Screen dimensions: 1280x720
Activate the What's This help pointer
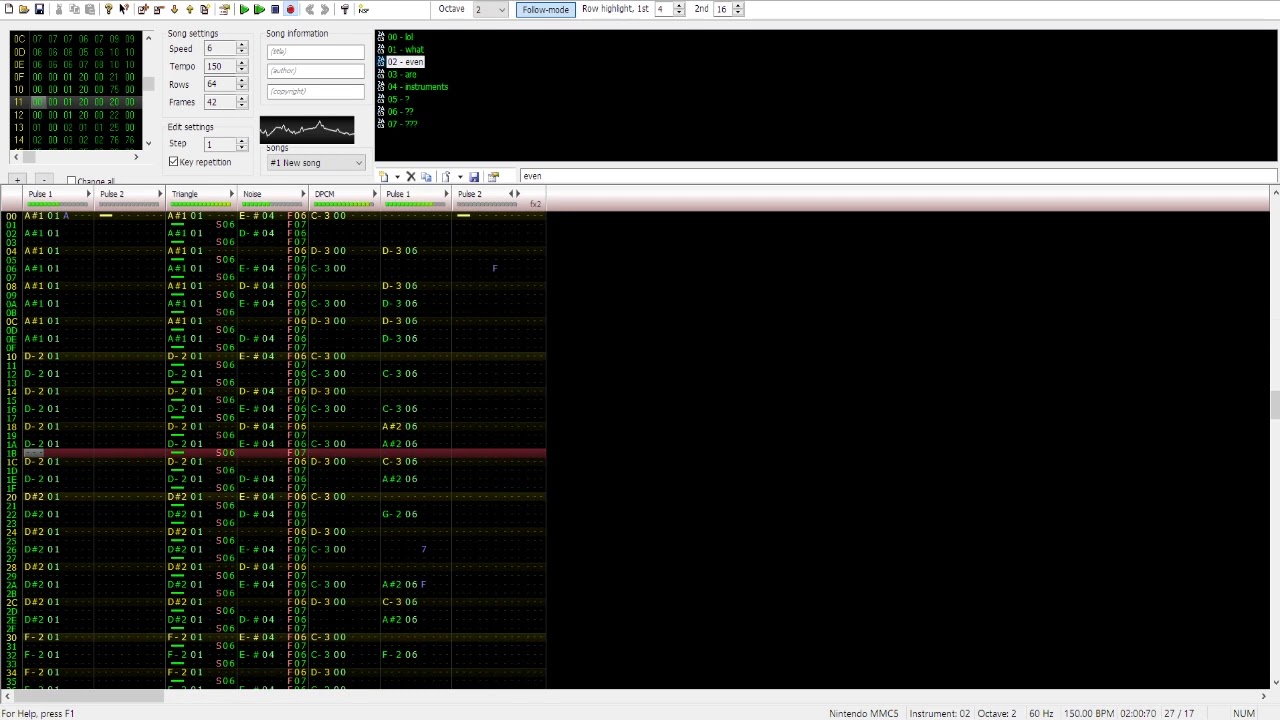(124, 9)
